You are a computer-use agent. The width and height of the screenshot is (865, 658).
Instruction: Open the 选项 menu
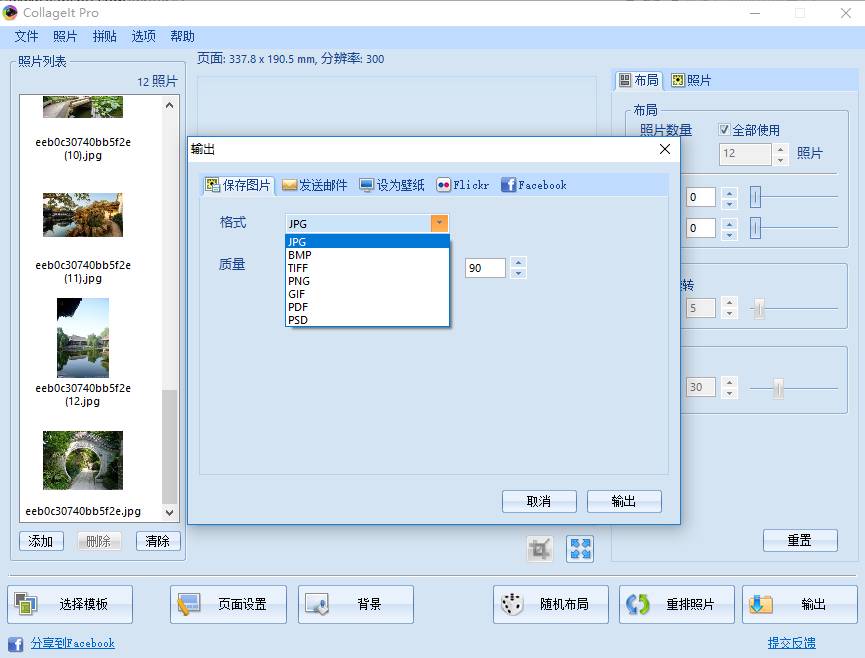(x=143, y=36)
